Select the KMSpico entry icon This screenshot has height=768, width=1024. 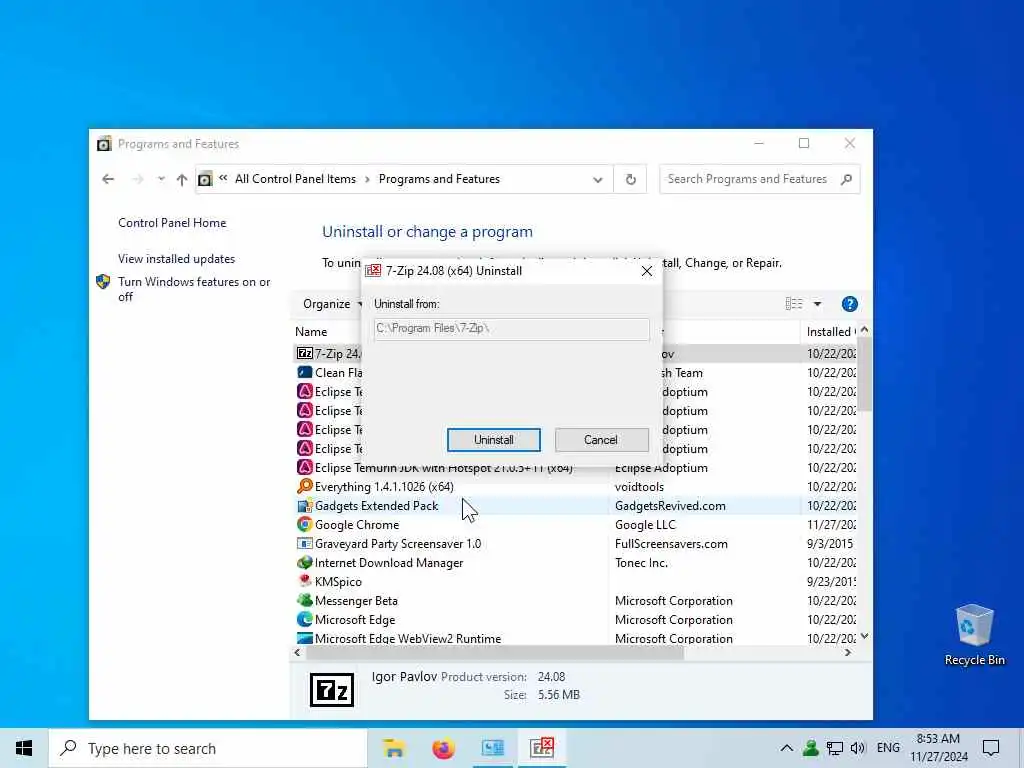pyautogui.click(x=304, y=581)
